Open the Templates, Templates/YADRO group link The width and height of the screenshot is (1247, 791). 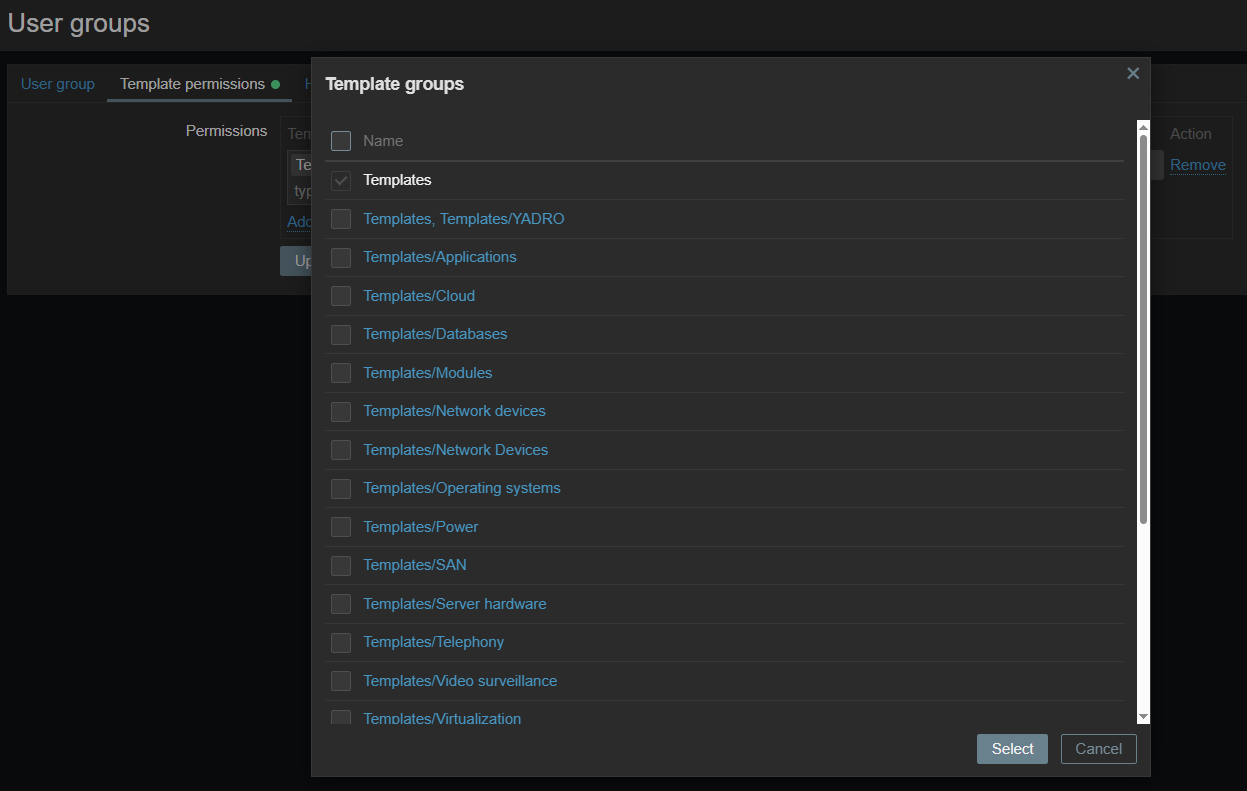pos(463,219)
